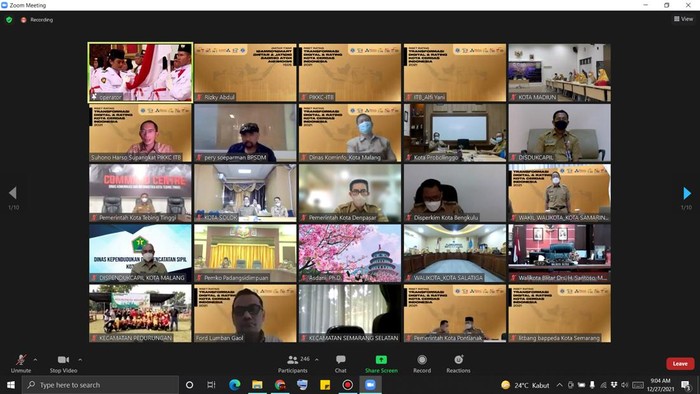The width and height of the screenshot is (700, 394).
Task: Open Cortana circle icon on taskbar
Action: pyautogui.click(x=189, y=385)
